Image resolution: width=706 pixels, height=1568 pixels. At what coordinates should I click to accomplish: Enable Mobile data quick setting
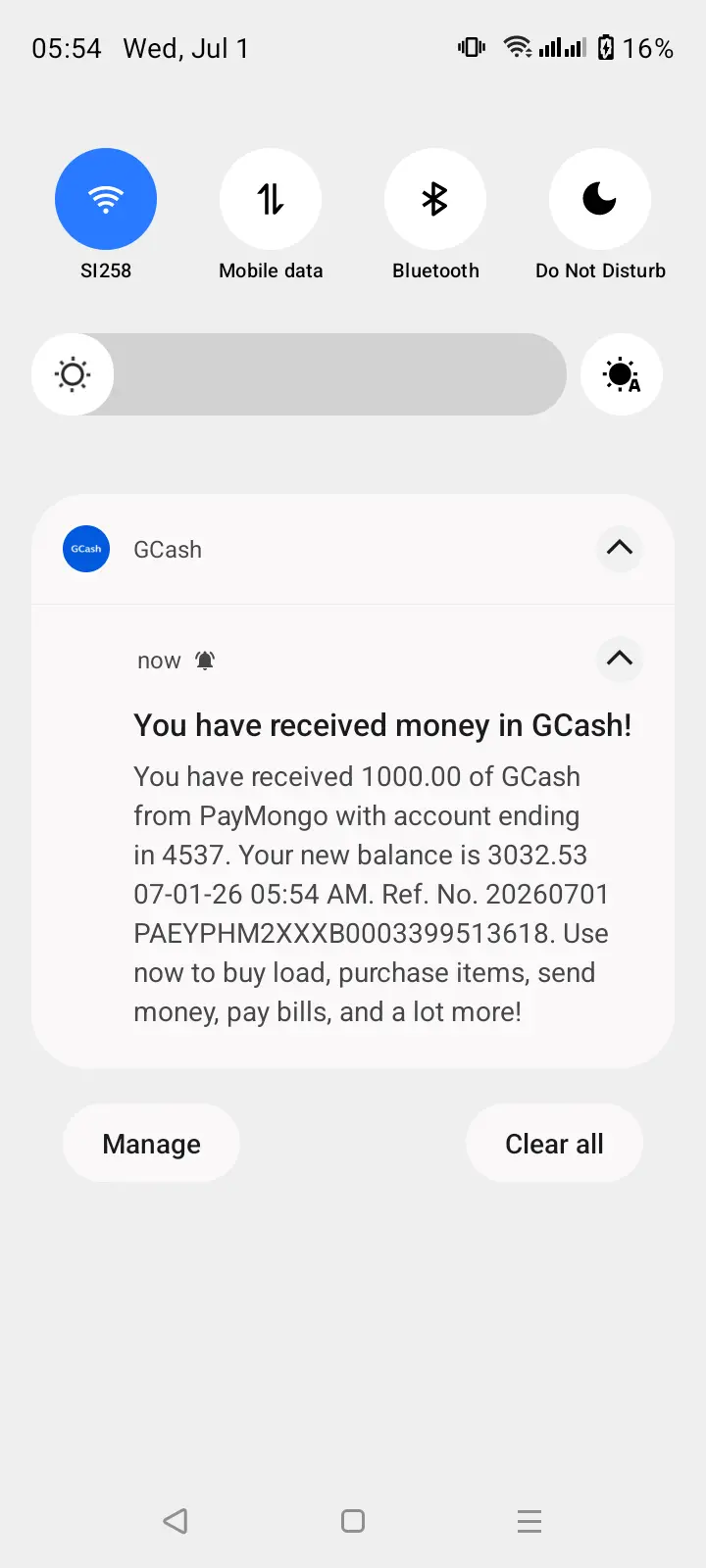[x=271, y=199]
